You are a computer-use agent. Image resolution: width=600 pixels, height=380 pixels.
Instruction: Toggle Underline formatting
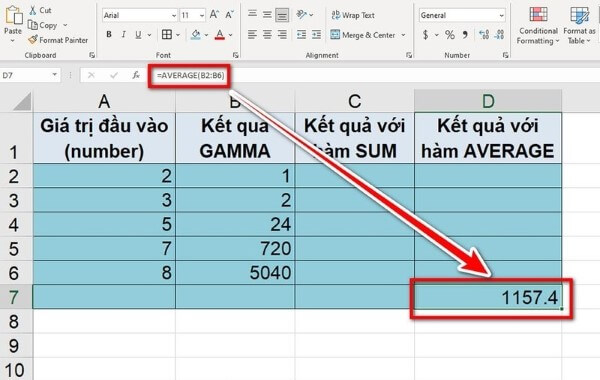point(138,35)
